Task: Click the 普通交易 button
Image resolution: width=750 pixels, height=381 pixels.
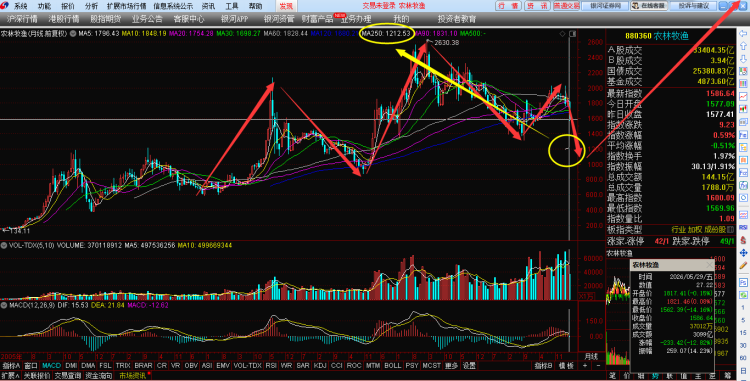Action: (566, 6)
